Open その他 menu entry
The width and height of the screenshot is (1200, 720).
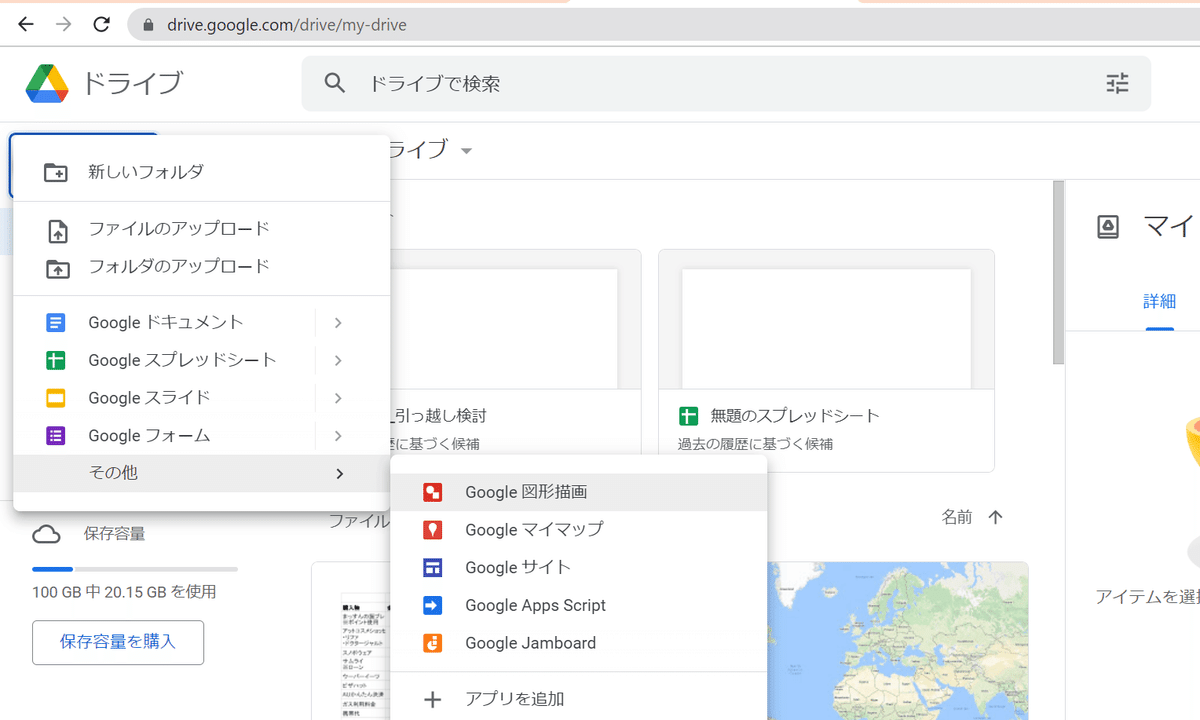[x=201, y=474]
